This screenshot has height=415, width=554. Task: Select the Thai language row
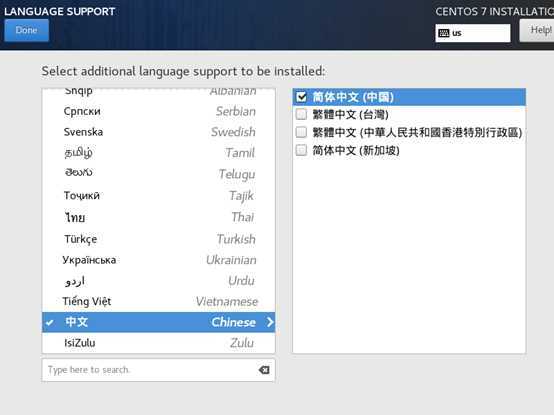[158, 217]
